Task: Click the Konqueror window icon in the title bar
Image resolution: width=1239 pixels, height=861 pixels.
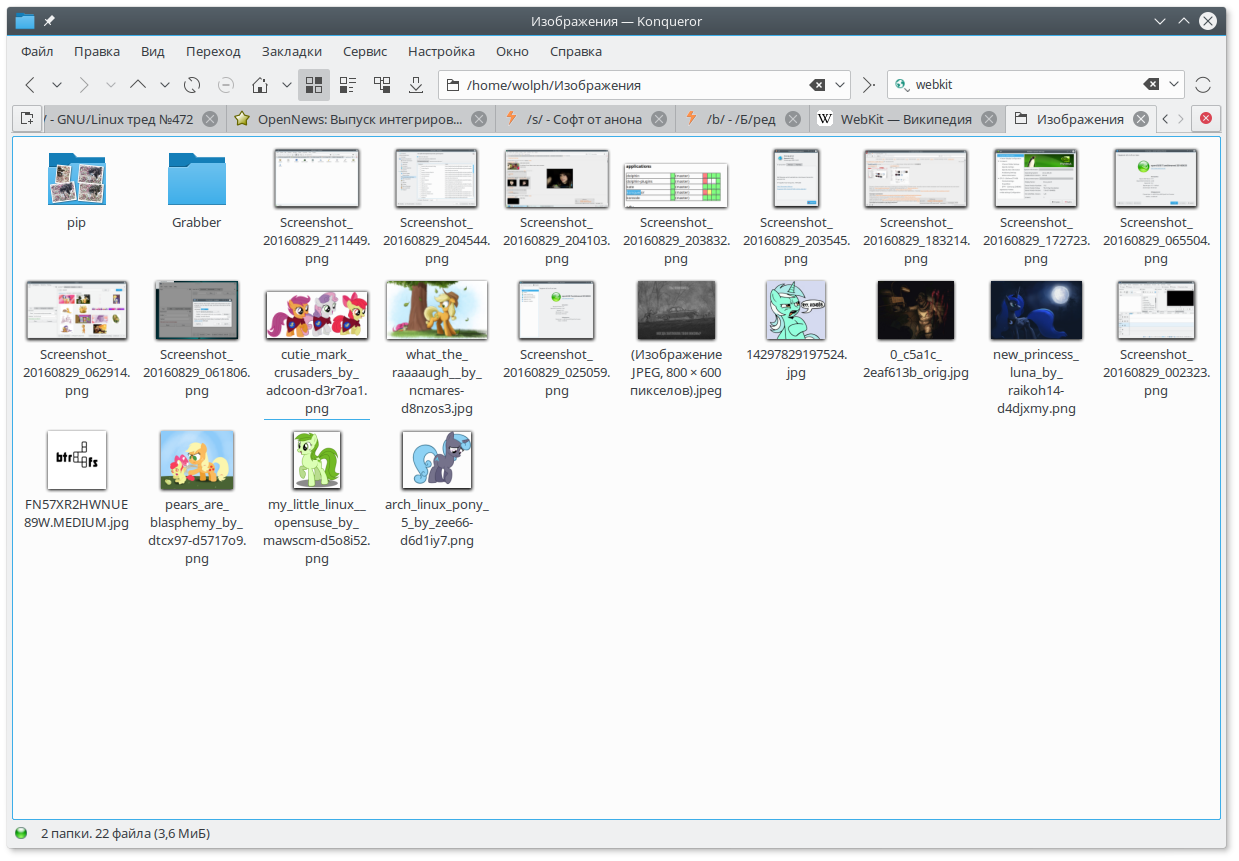Action: click(x=25, y=21)
